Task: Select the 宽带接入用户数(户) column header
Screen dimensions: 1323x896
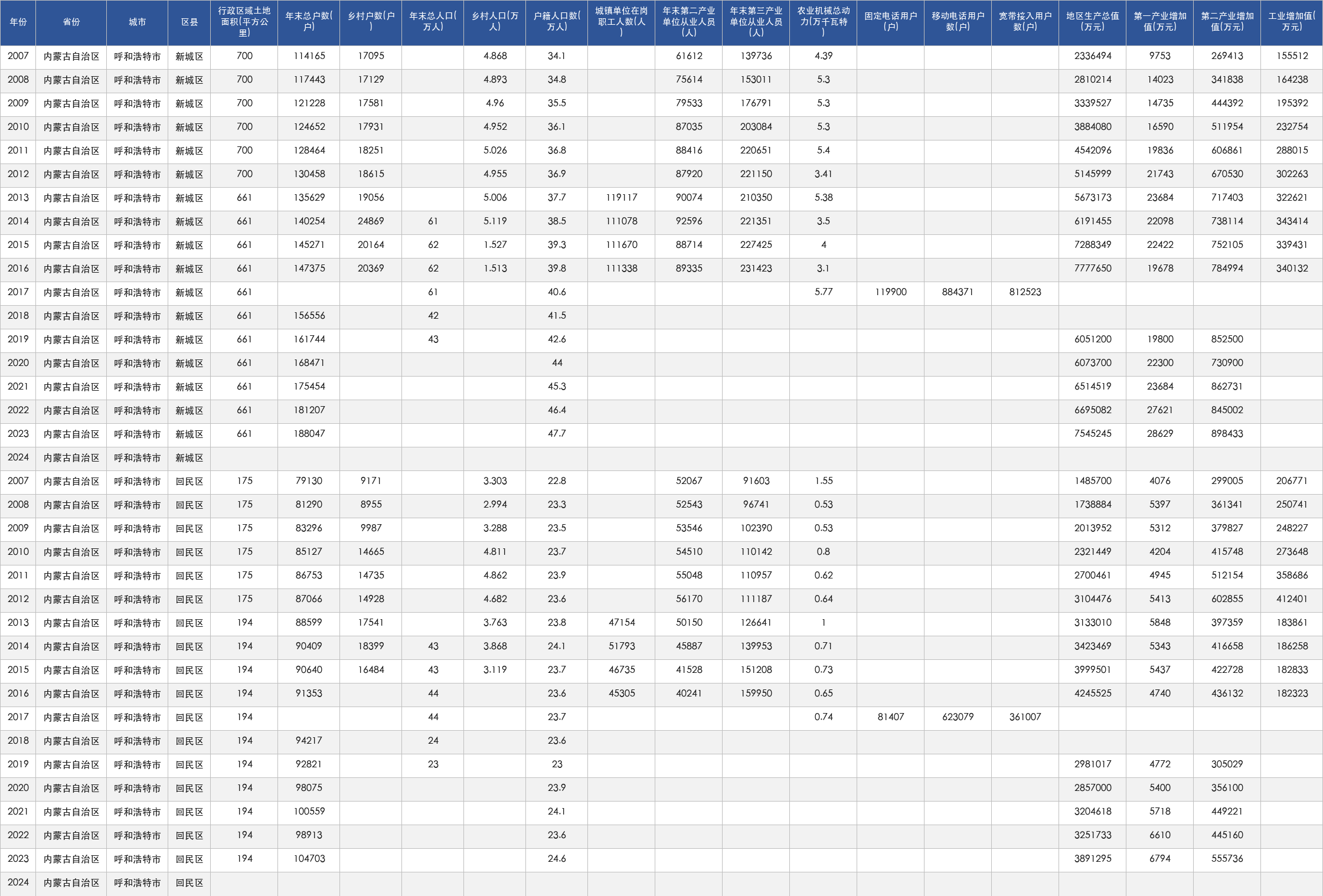Action: pos(1025,22)
